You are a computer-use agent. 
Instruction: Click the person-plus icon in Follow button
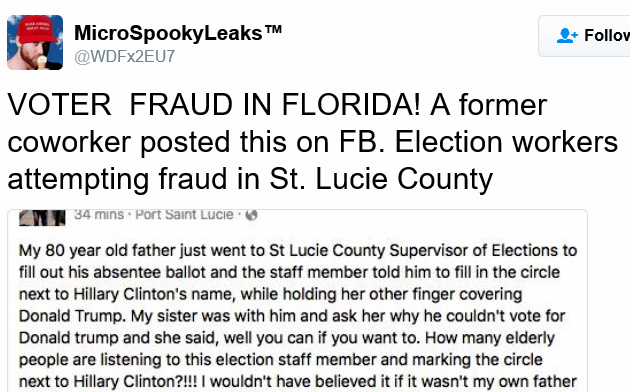[x=567, y=36]
